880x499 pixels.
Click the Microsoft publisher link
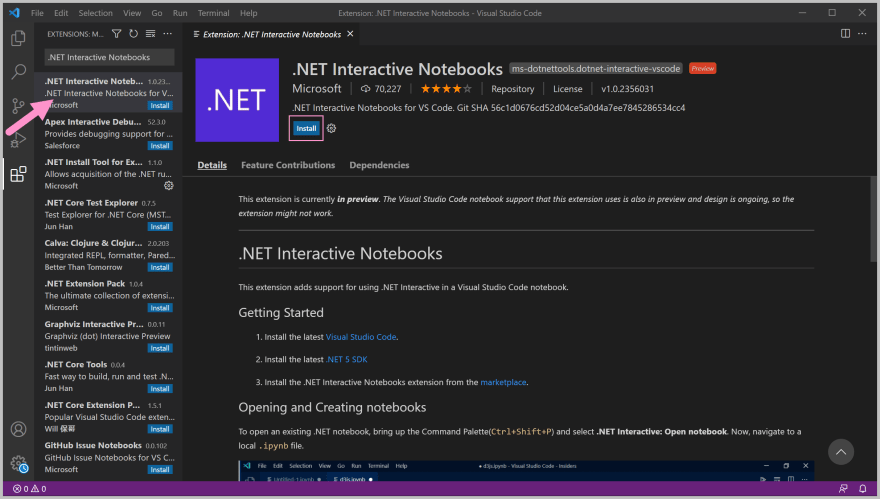(317, 89)
